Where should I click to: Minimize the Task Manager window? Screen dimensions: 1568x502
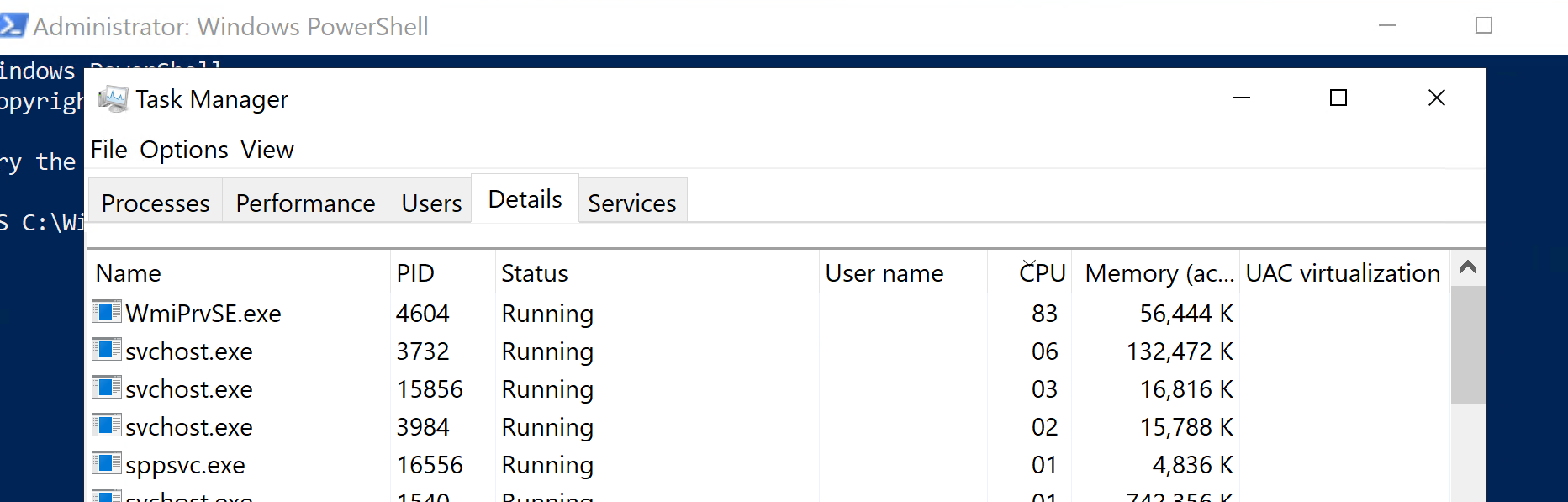1242,98
